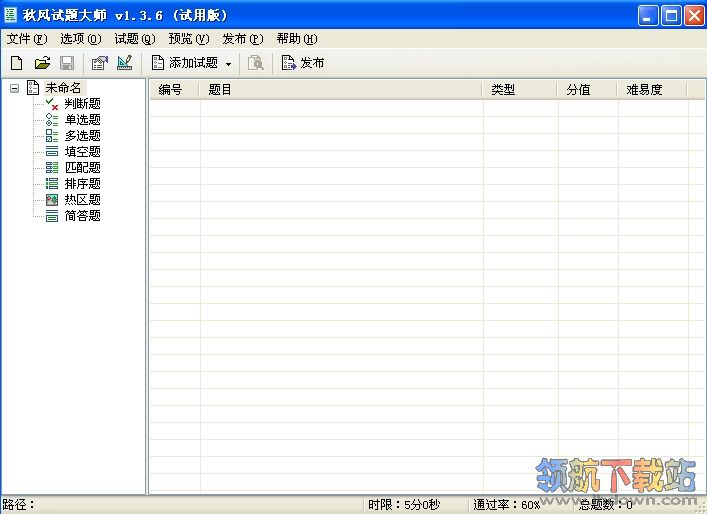Click the 匹配题 matching icon
The width and height of the screenshot is (707, 514).
point(52,168)
